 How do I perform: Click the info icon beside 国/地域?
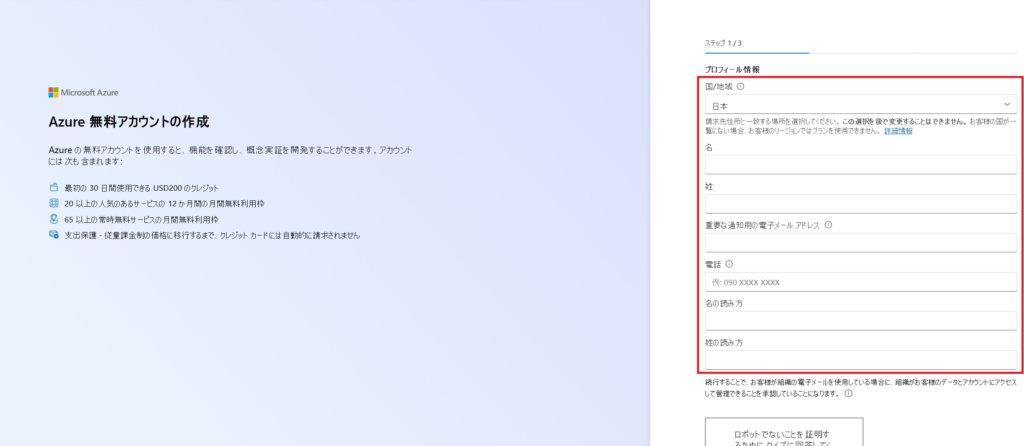(x=740, y=87)
